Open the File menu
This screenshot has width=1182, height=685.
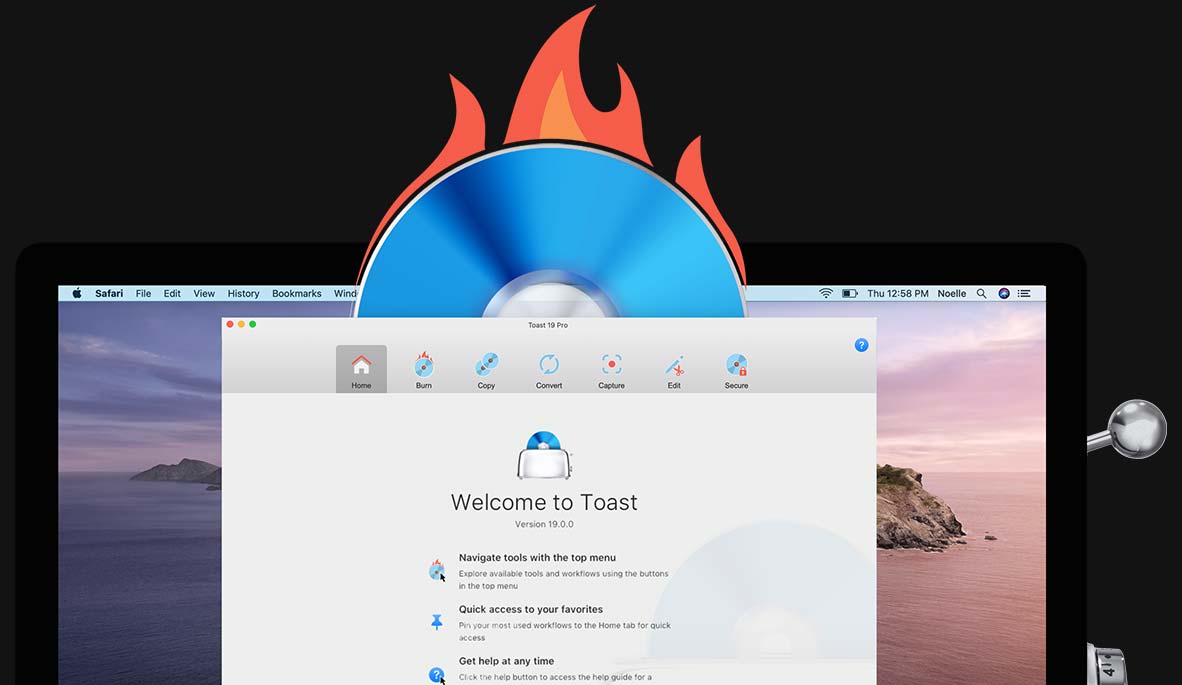tap(143, 293)
